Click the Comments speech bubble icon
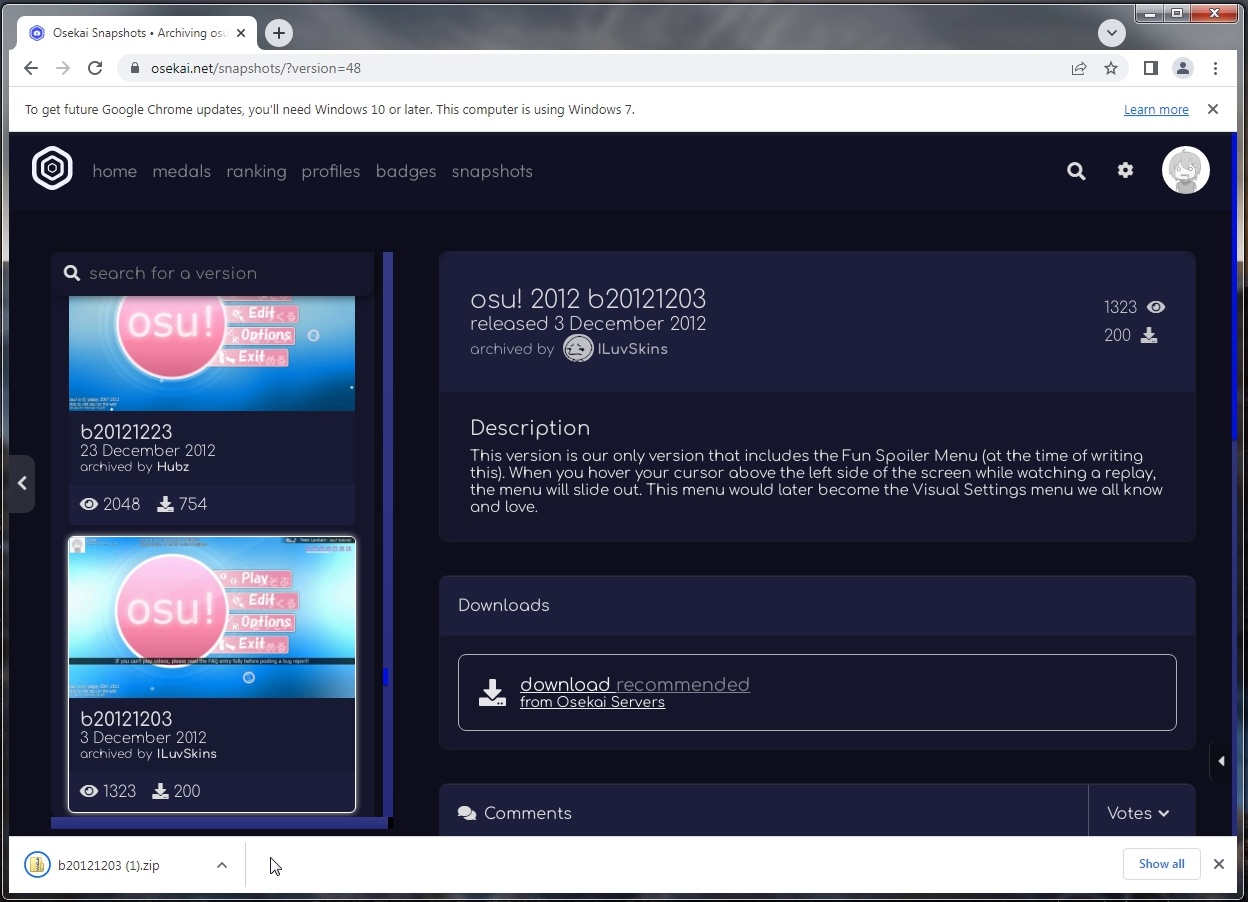The width and height of the screenshot is (1248, 902). (467, 813)
